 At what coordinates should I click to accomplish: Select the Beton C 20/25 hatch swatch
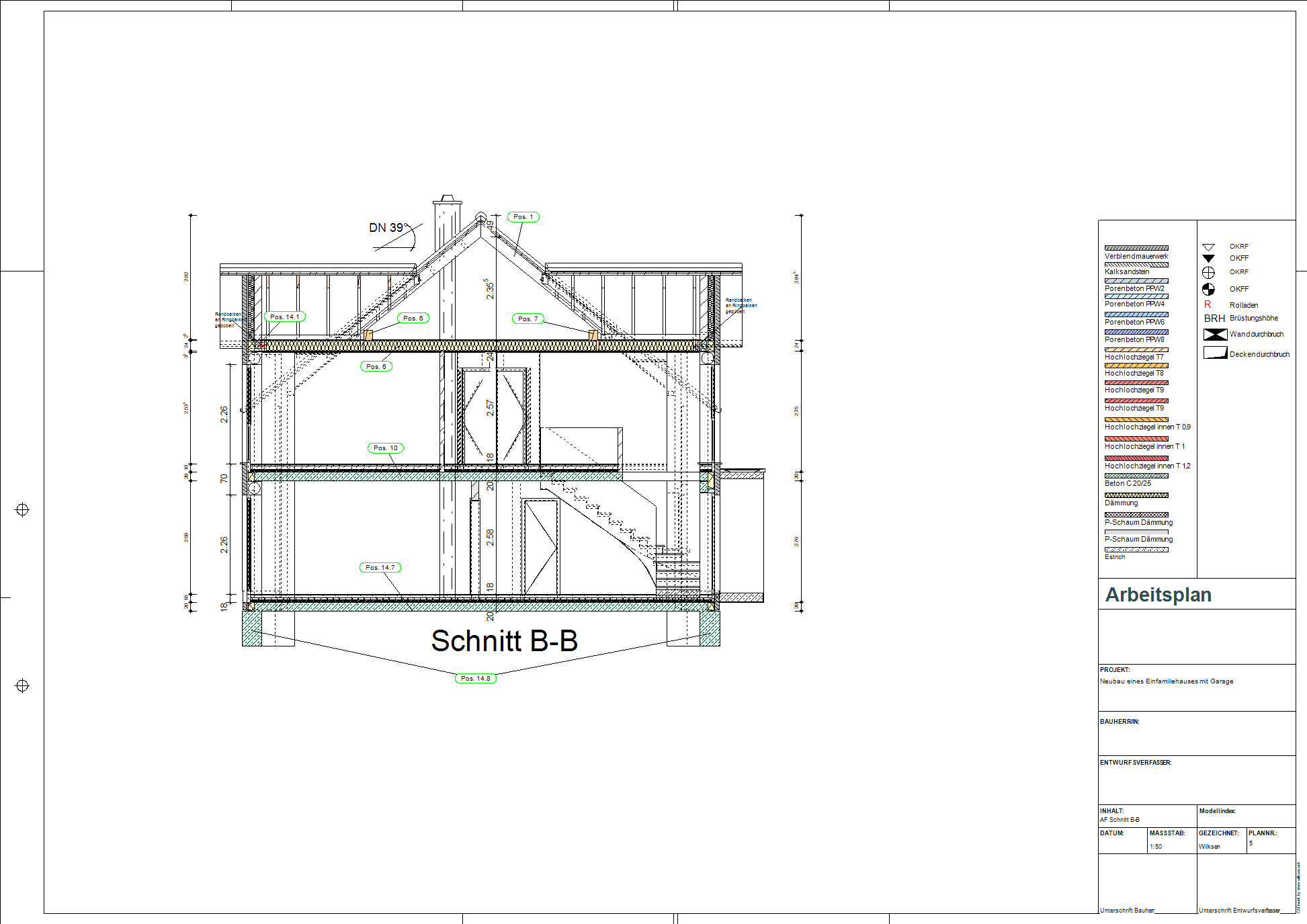1136,476
